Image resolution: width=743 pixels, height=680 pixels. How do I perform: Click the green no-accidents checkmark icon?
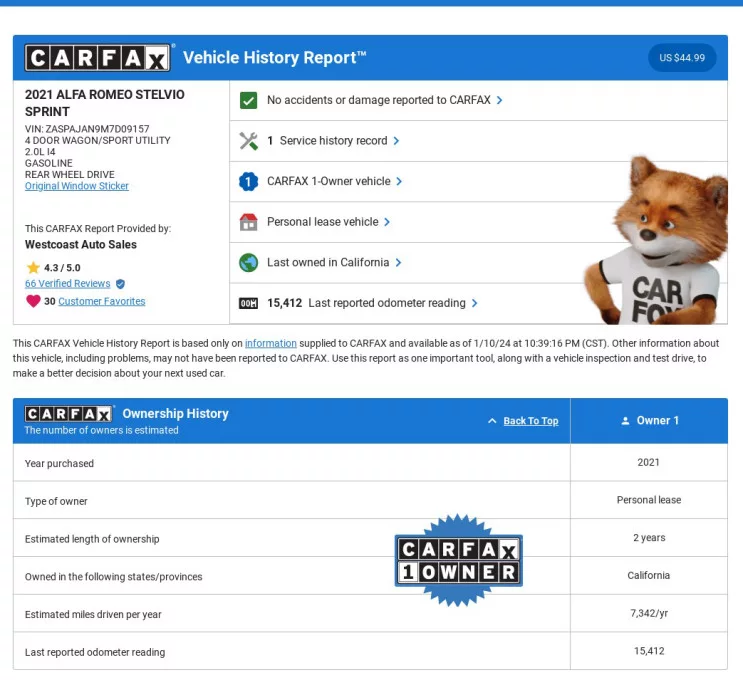point(249,100)
